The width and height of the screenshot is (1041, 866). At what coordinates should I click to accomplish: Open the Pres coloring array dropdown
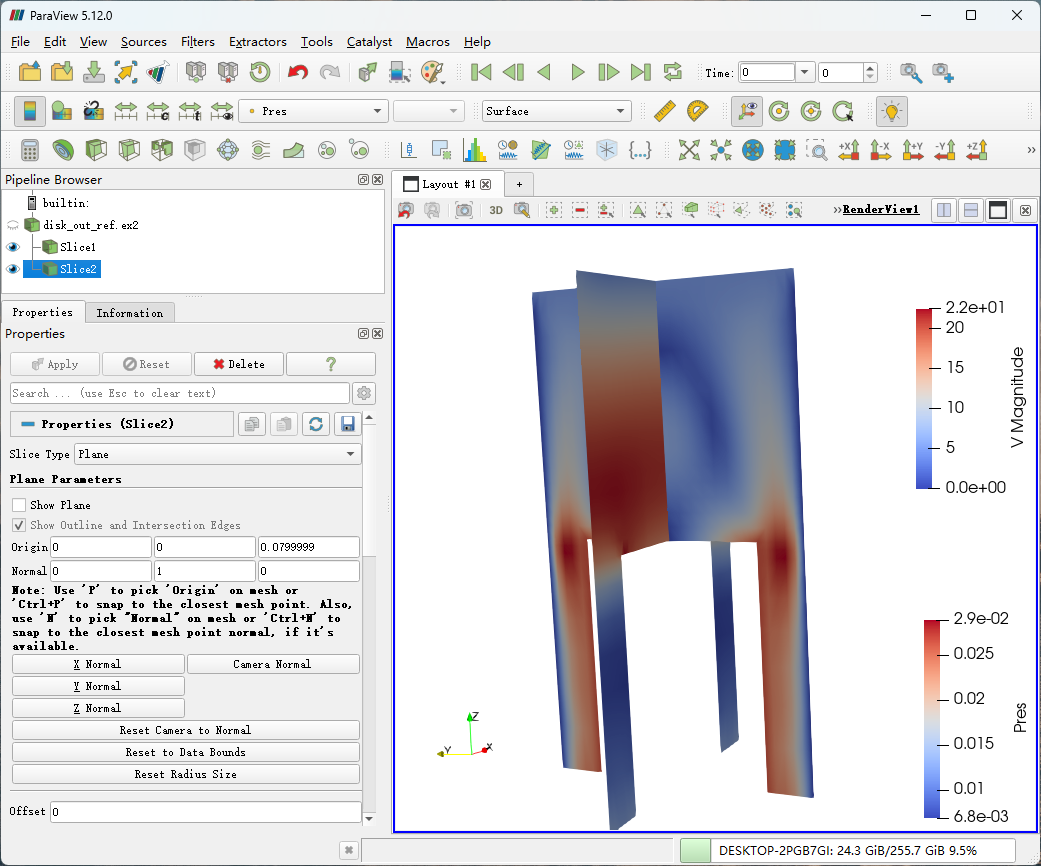(x=313, y=111)
